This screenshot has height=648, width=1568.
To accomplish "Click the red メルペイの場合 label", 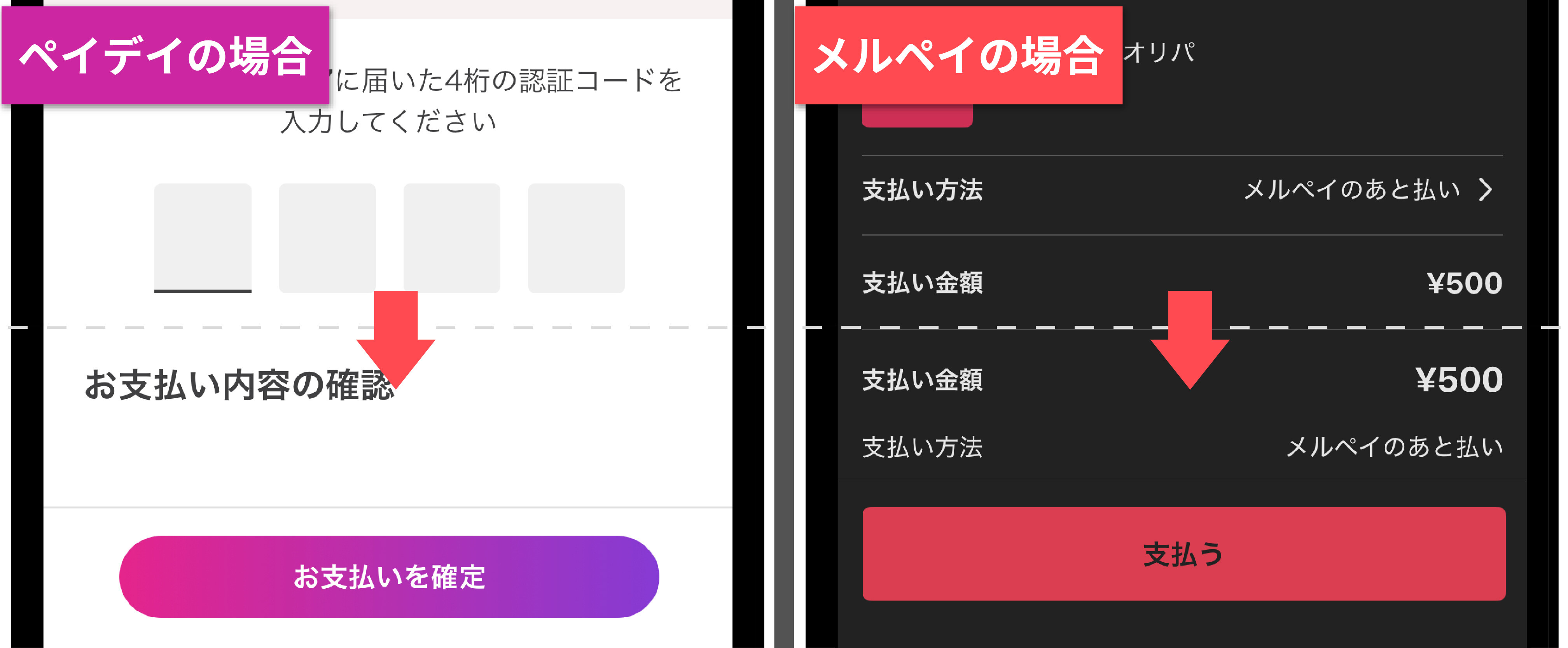I will 958,55.
